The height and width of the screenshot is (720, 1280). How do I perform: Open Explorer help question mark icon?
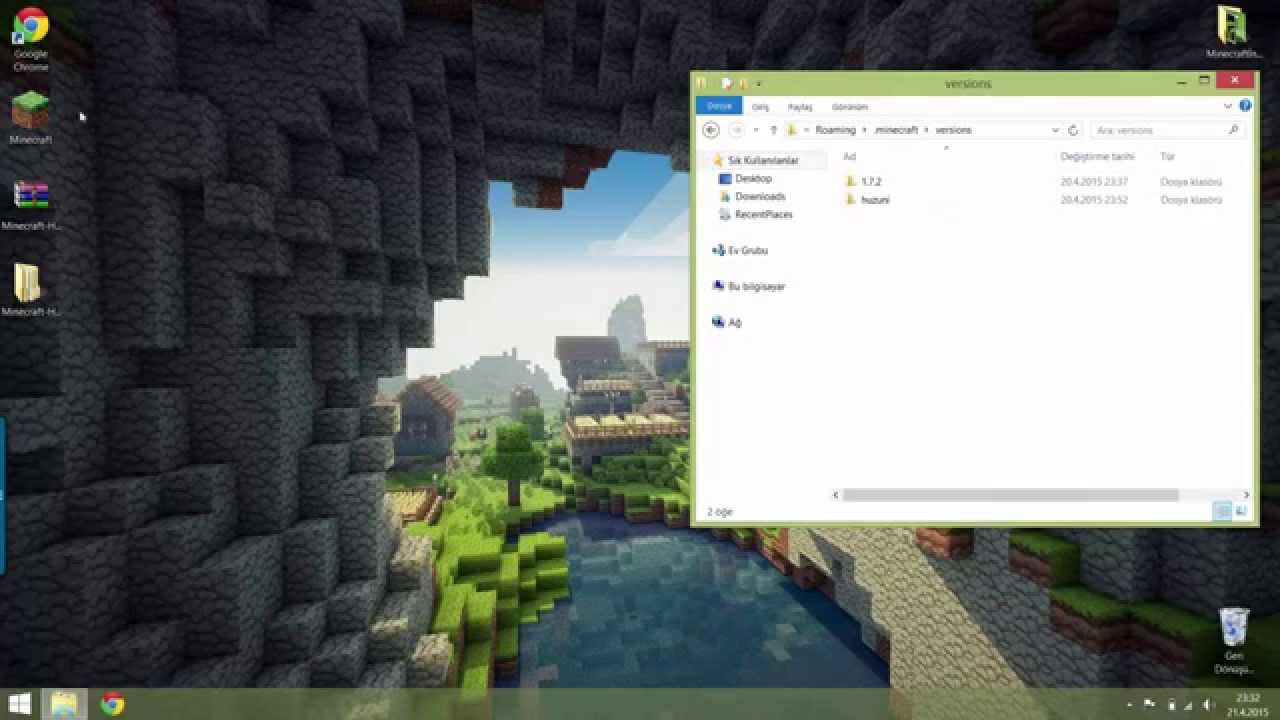pos(1245,106)
